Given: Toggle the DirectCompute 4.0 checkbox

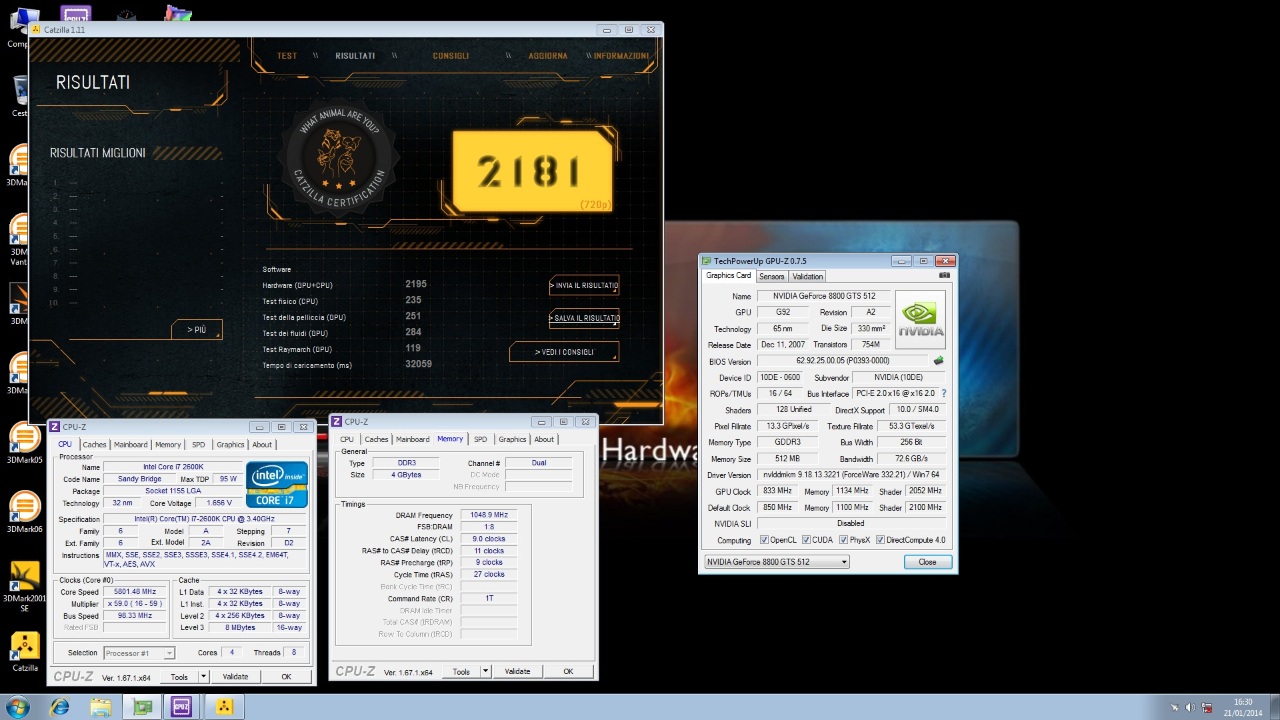Looking at the screenshot, I should point(881,540).
